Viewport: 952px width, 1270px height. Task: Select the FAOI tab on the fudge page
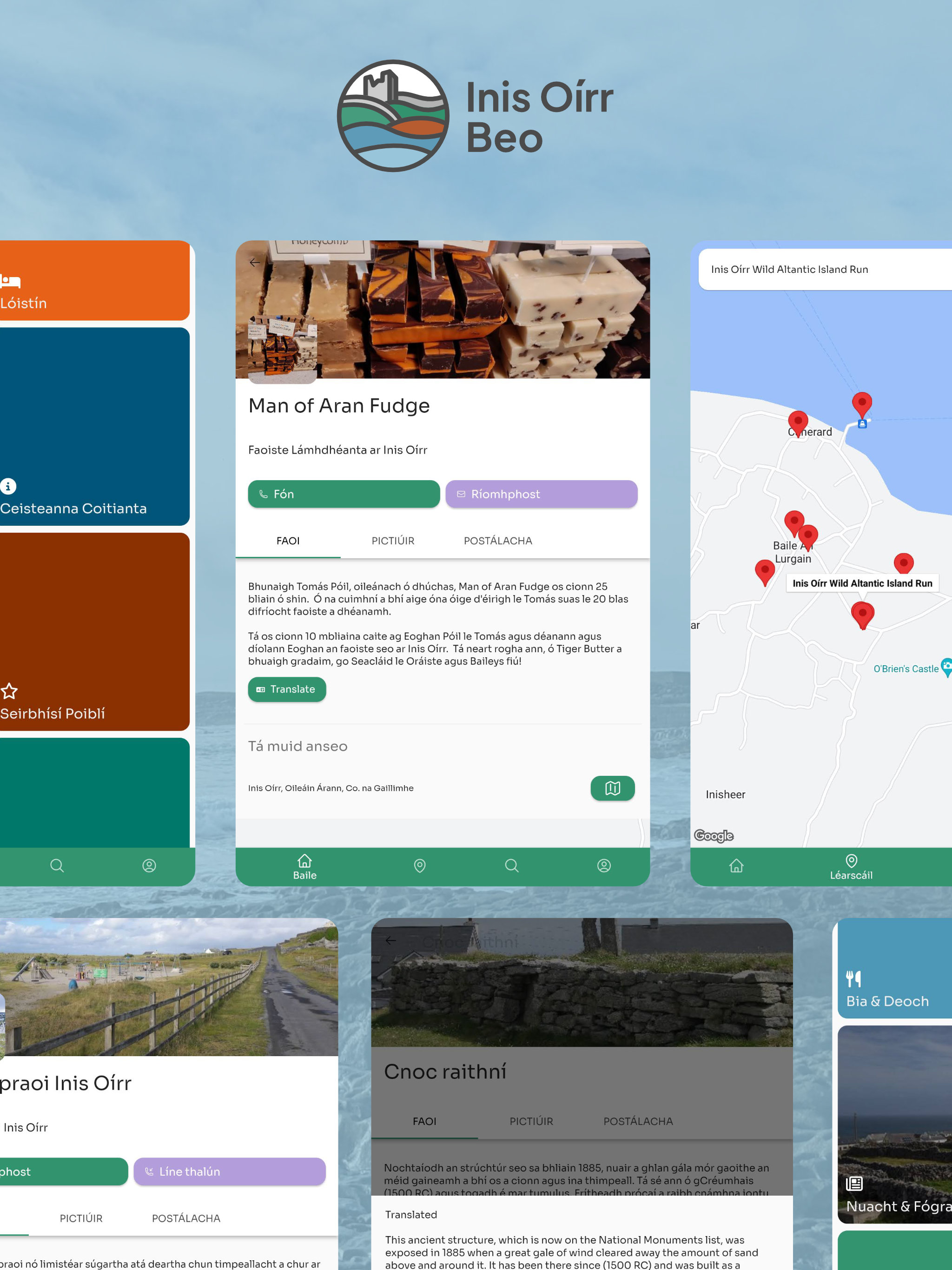click(x=288, y=541)
